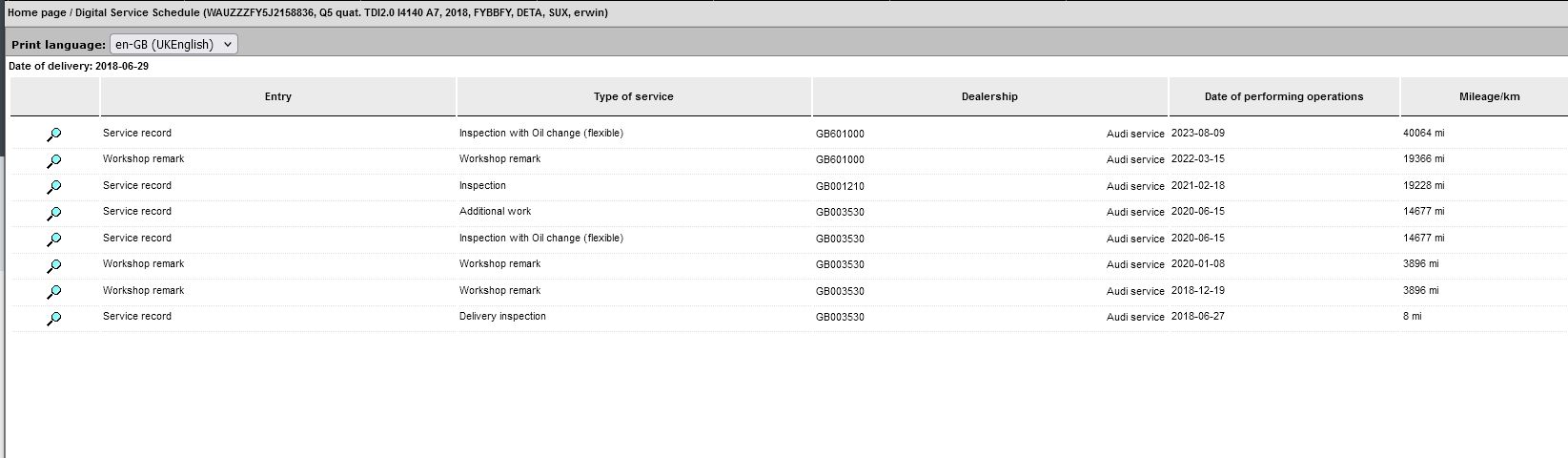View details of 2018-12-19 workshop remark
Viewport: 1568px width, 458px height.
pos(54,292)
